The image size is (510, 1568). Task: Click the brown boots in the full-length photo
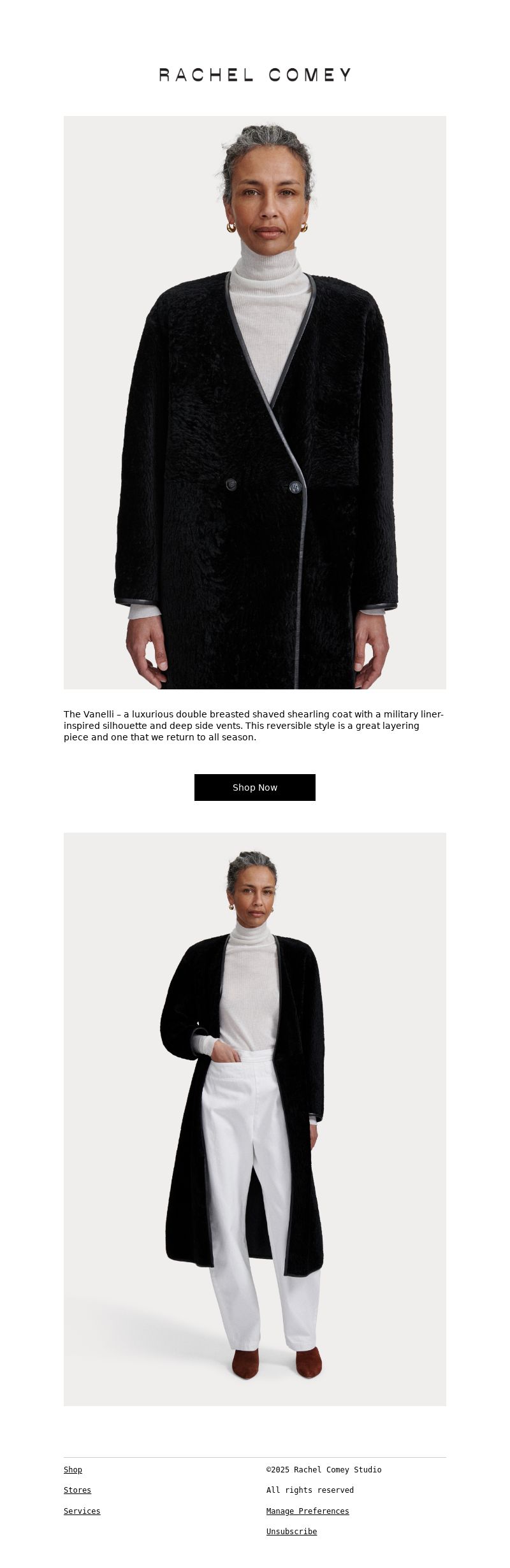click(x=277, y=1362)
